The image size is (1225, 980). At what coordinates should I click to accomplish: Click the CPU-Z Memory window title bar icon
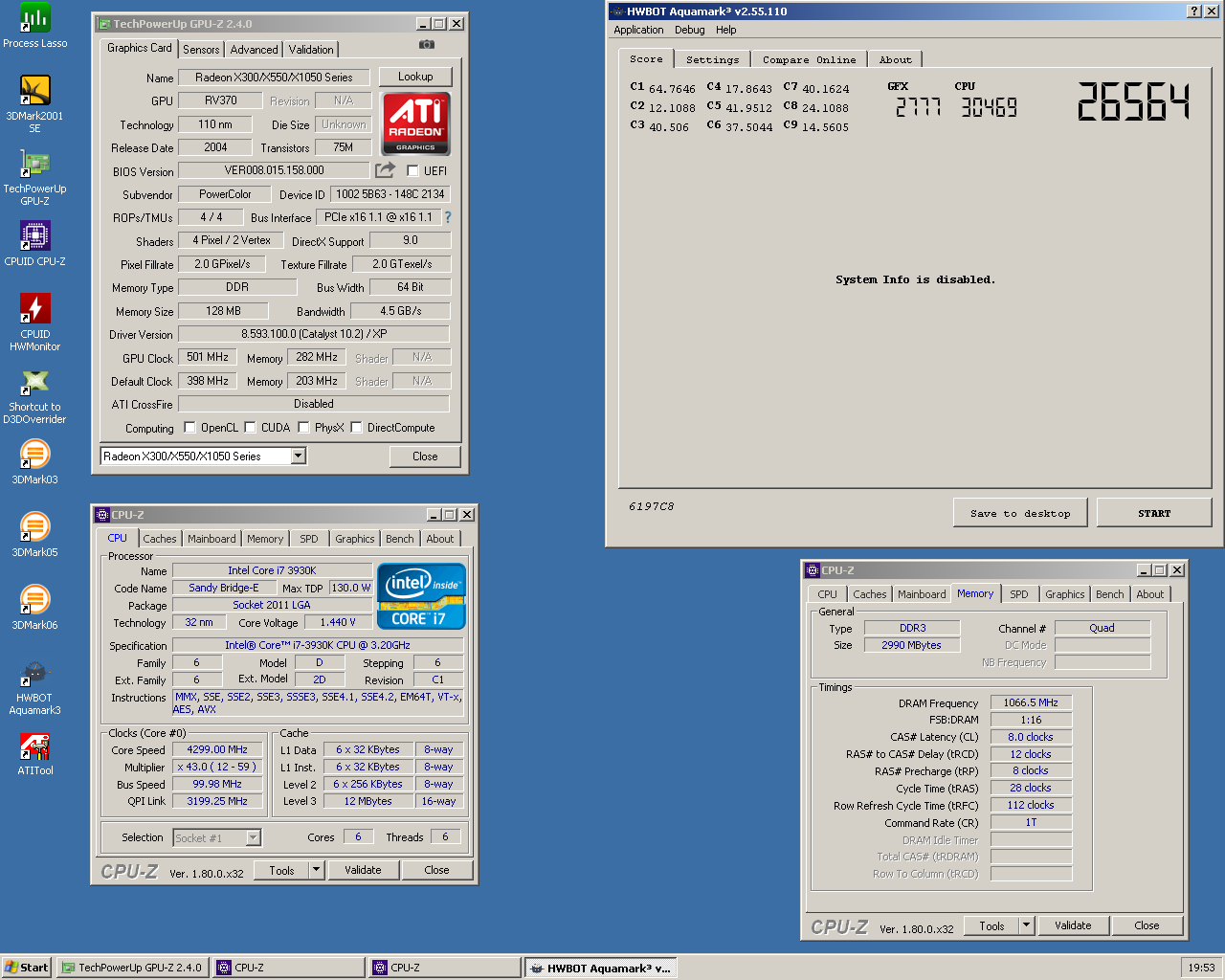(813, 570)
